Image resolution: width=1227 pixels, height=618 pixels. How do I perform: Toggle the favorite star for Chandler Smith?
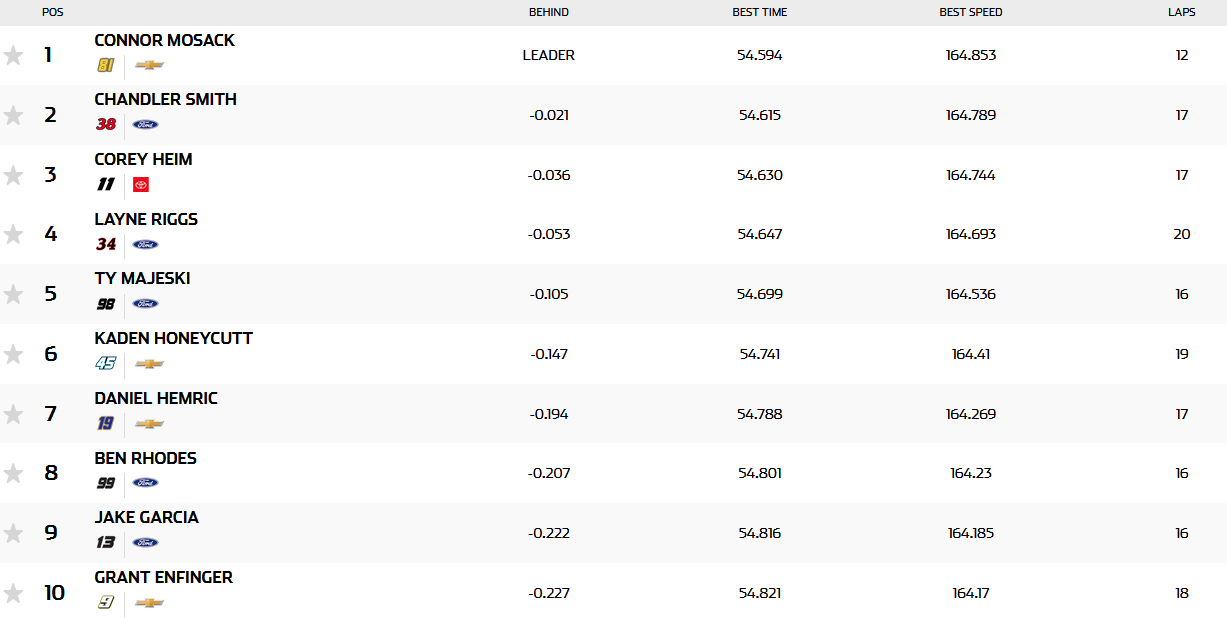pos(13,115)
